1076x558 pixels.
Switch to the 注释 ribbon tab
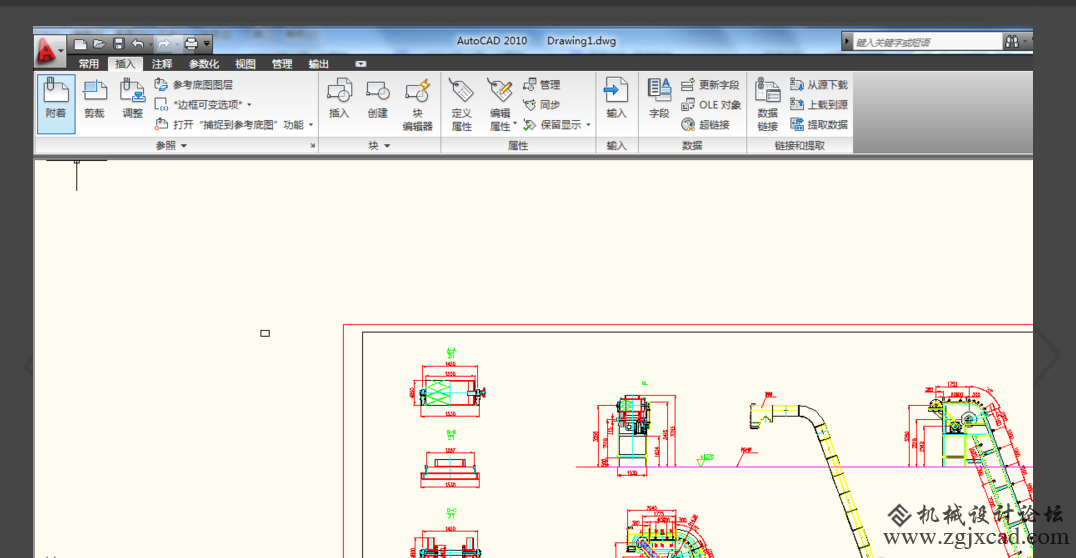point(162,64)
